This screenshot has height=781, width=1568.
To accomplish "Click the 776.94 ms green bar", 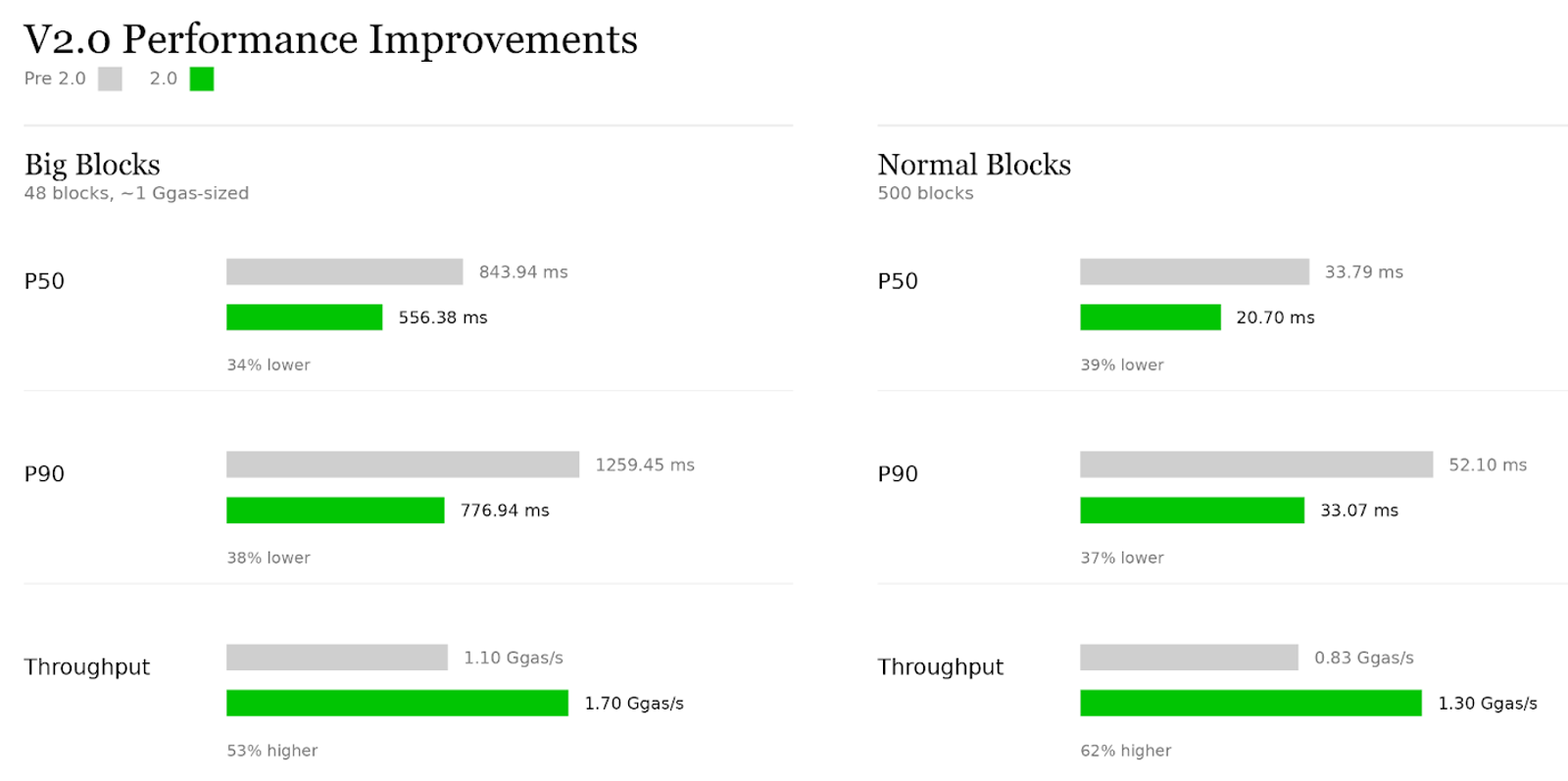I will 335,510.
